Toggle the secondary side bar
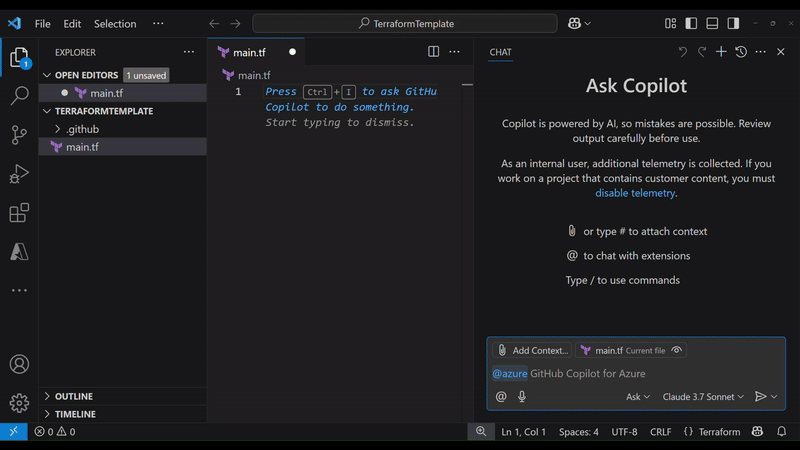 pos(733,23)
